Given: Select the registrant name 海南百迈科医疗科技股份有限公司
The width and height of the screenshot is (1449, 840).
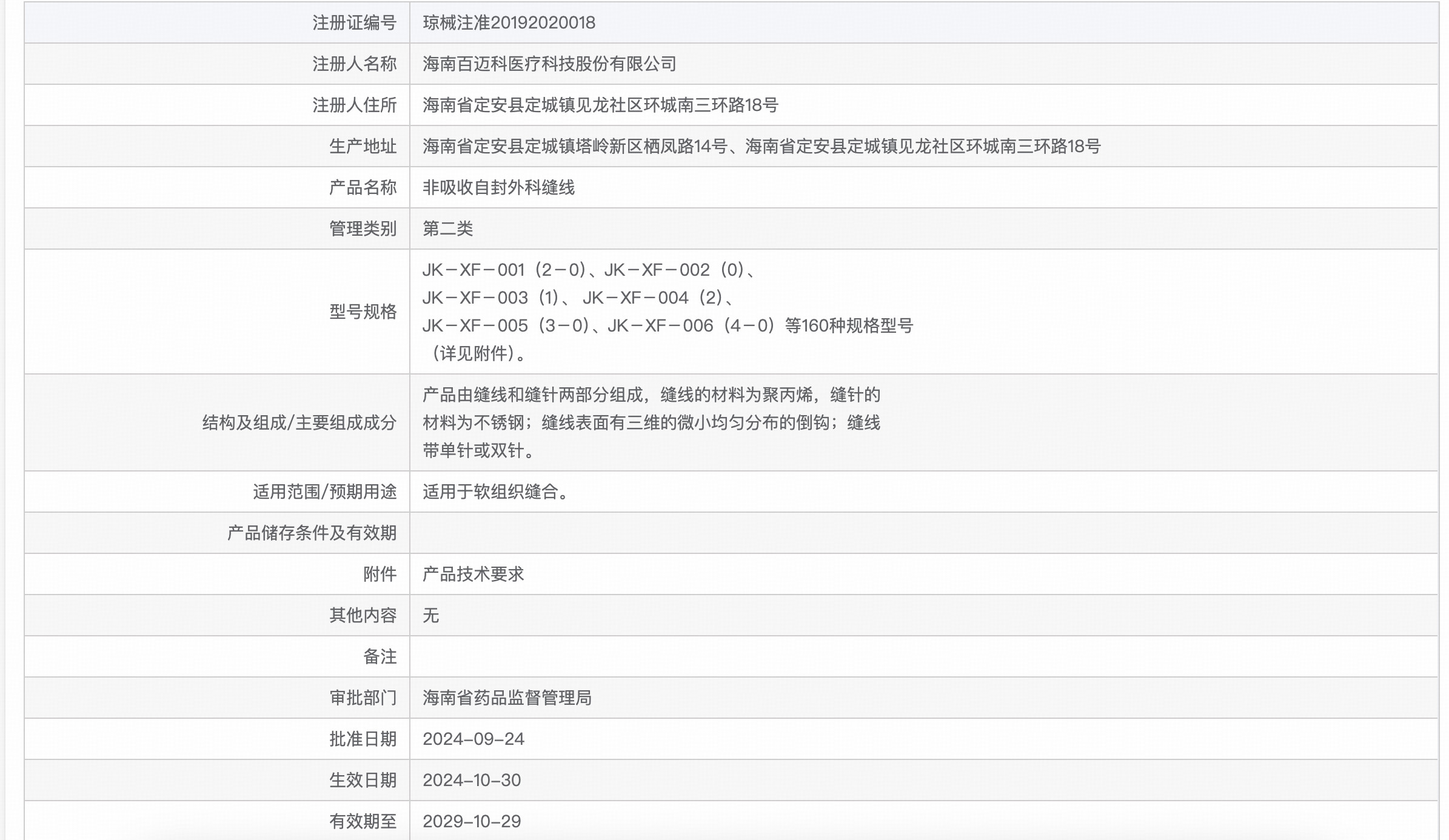Looking at the screenshot, I should (x=550, y=63).
